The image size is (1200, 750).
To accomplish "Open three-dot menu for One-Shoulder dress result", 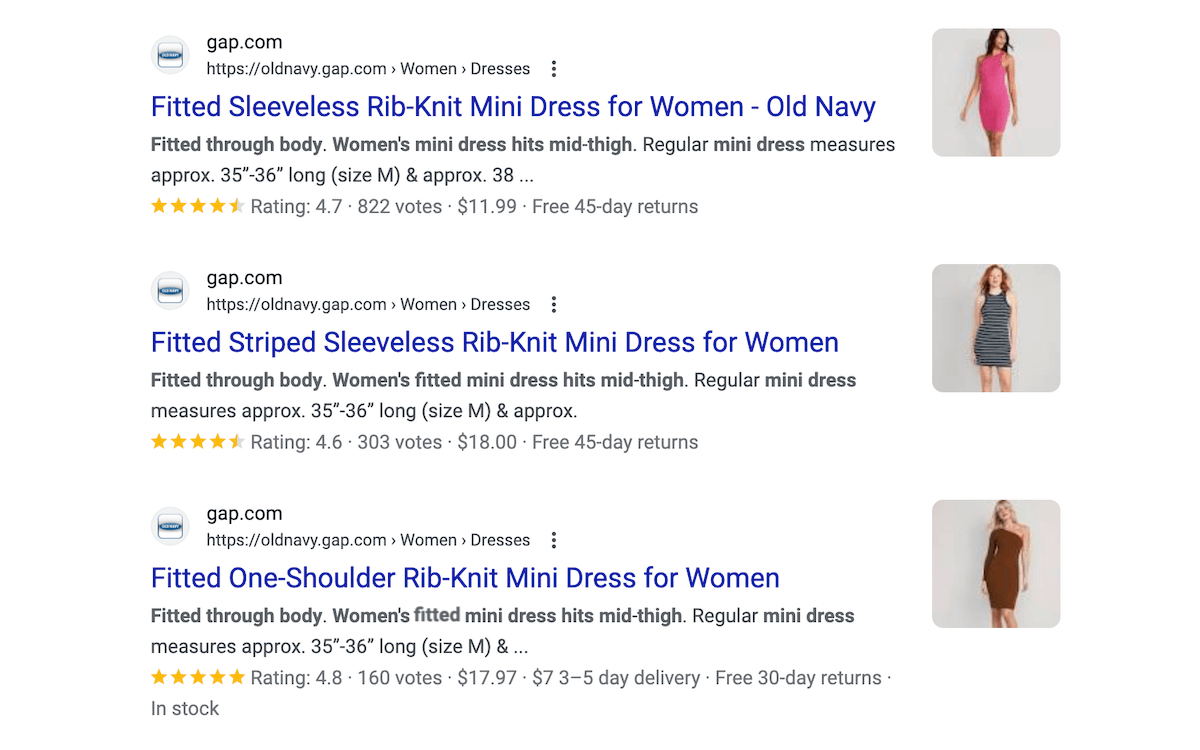I will (554, 541).
